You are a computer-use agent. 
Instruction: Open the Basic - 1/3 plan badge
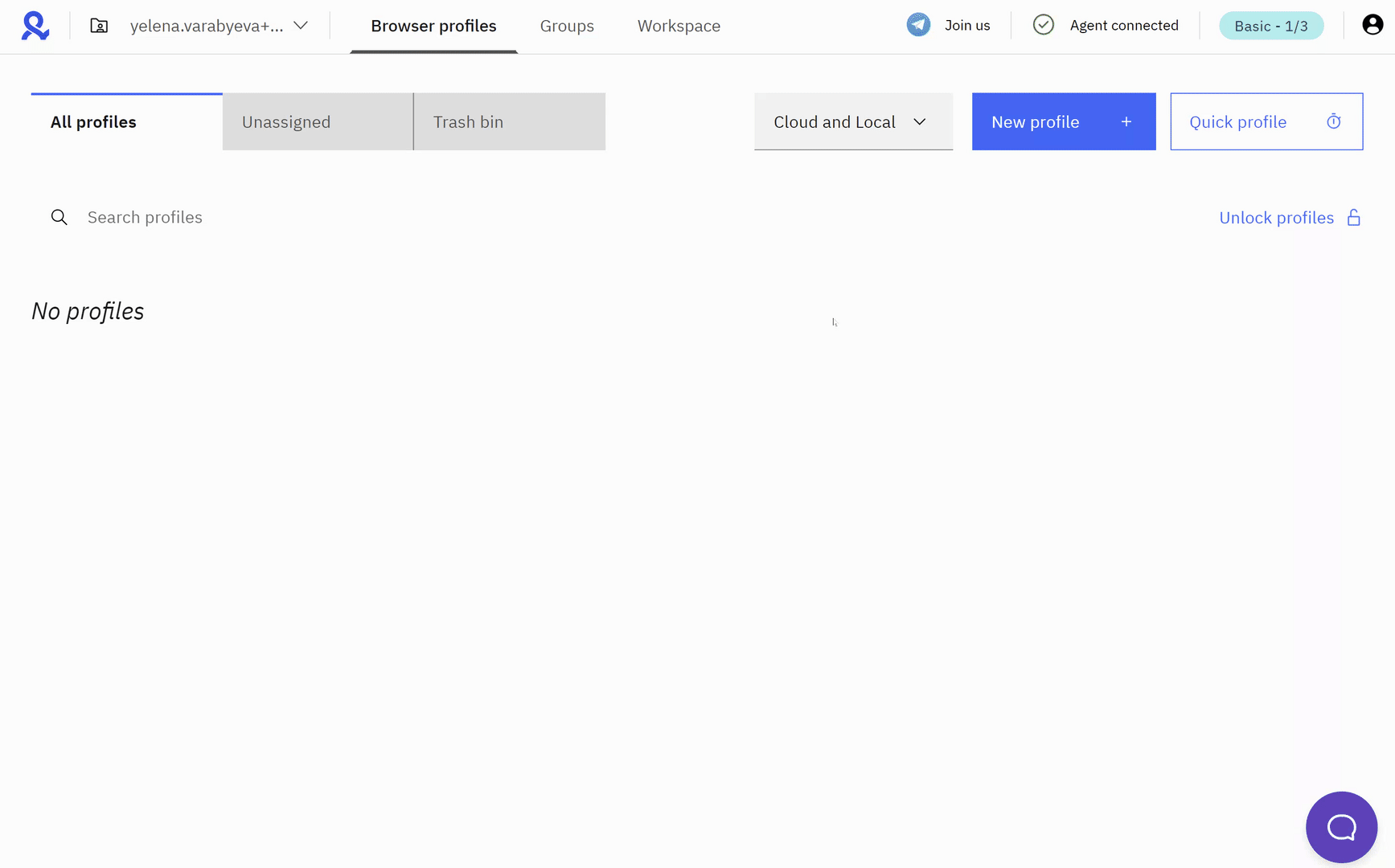pyautogui.click(x=1271, y=26)
